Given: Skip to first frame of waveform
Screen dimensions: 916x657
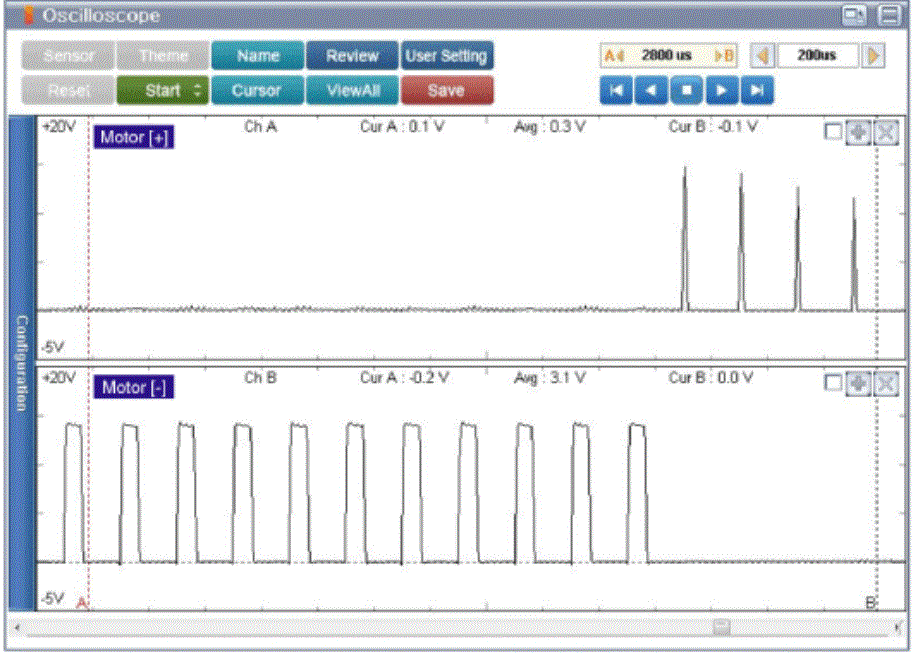Looking at the screenshot, I should [x=616, y=90].
